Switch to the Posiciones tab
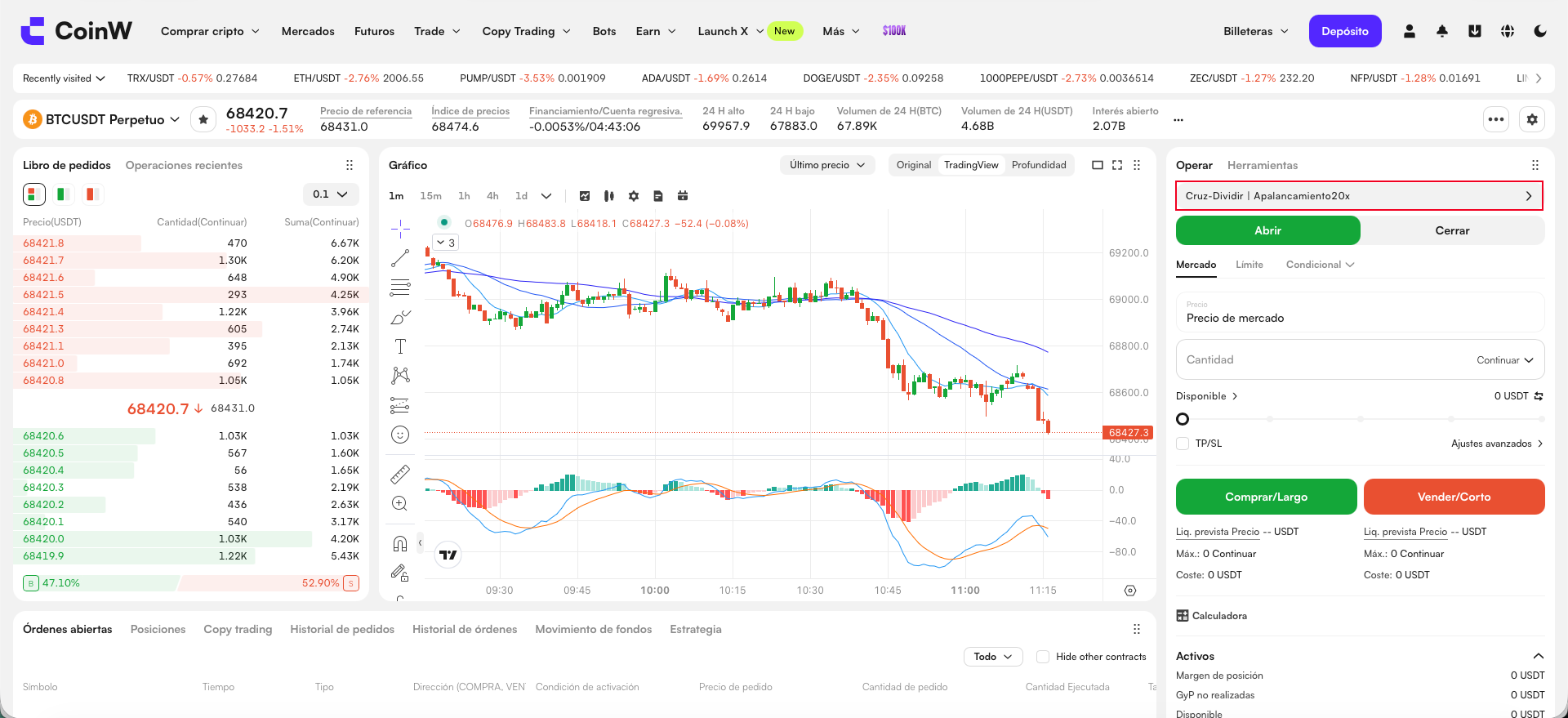The height and width of the screenshot is (718, 1568). point(158,629)
